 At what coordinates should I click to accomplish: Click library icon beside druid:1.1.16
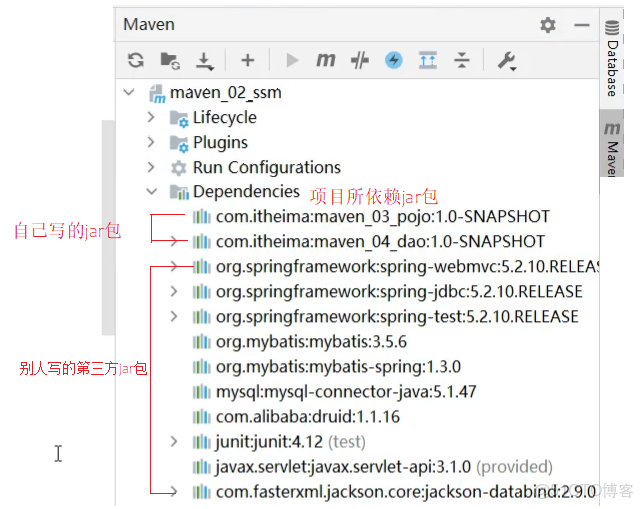(201, 417)
